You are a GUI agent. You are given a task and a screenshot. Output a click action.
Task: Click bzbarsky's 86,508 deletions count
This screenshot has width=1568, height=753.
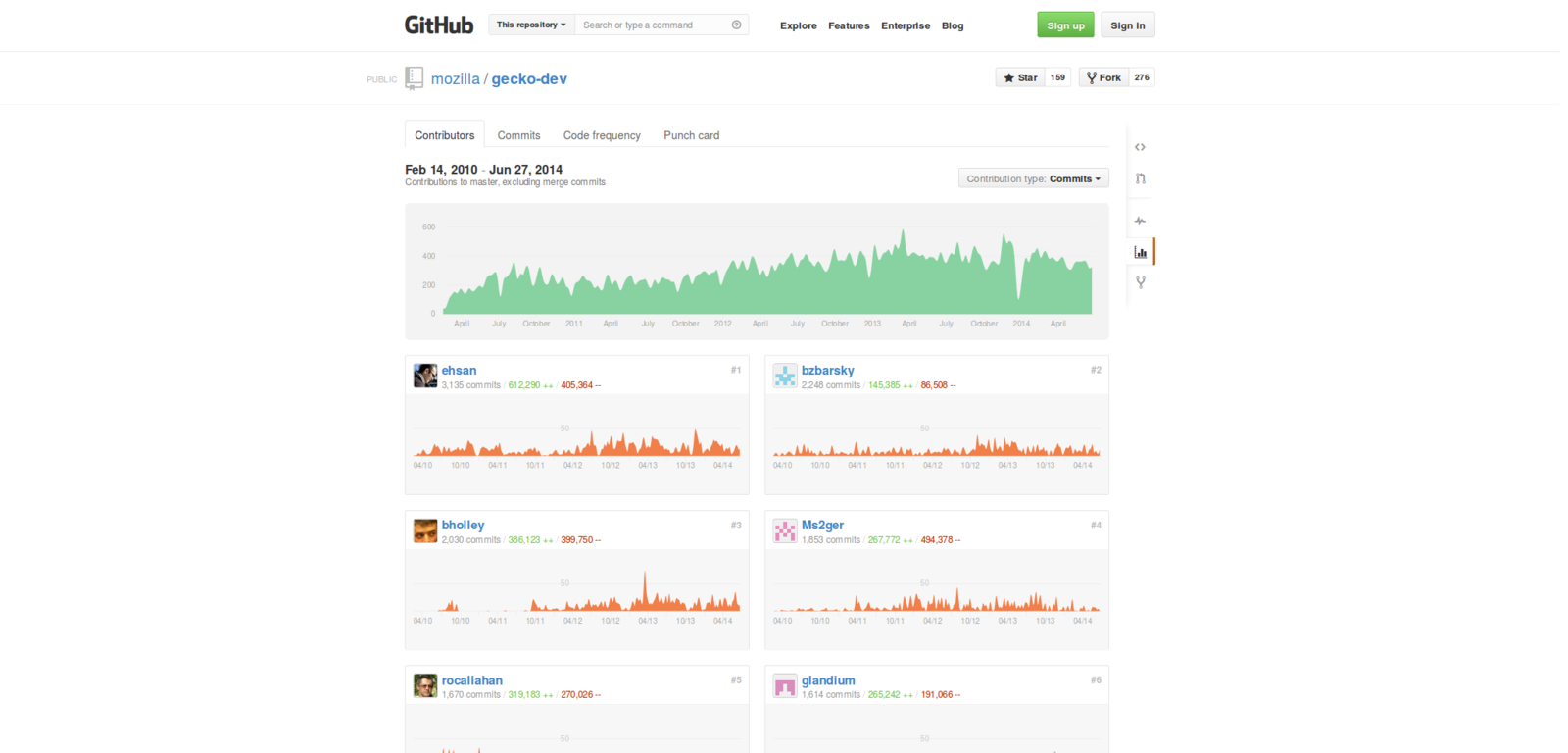point(938,385)
